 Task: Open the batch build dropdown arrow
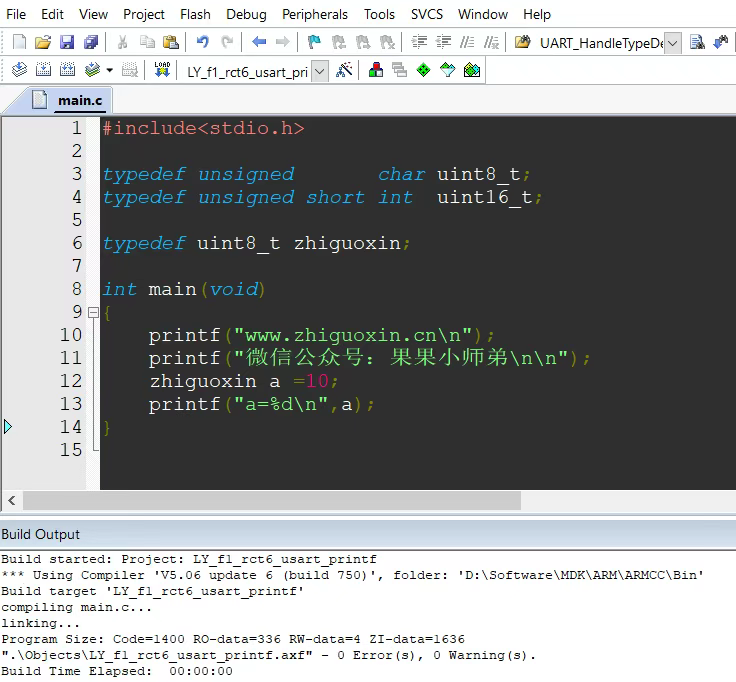click(109, 71)
